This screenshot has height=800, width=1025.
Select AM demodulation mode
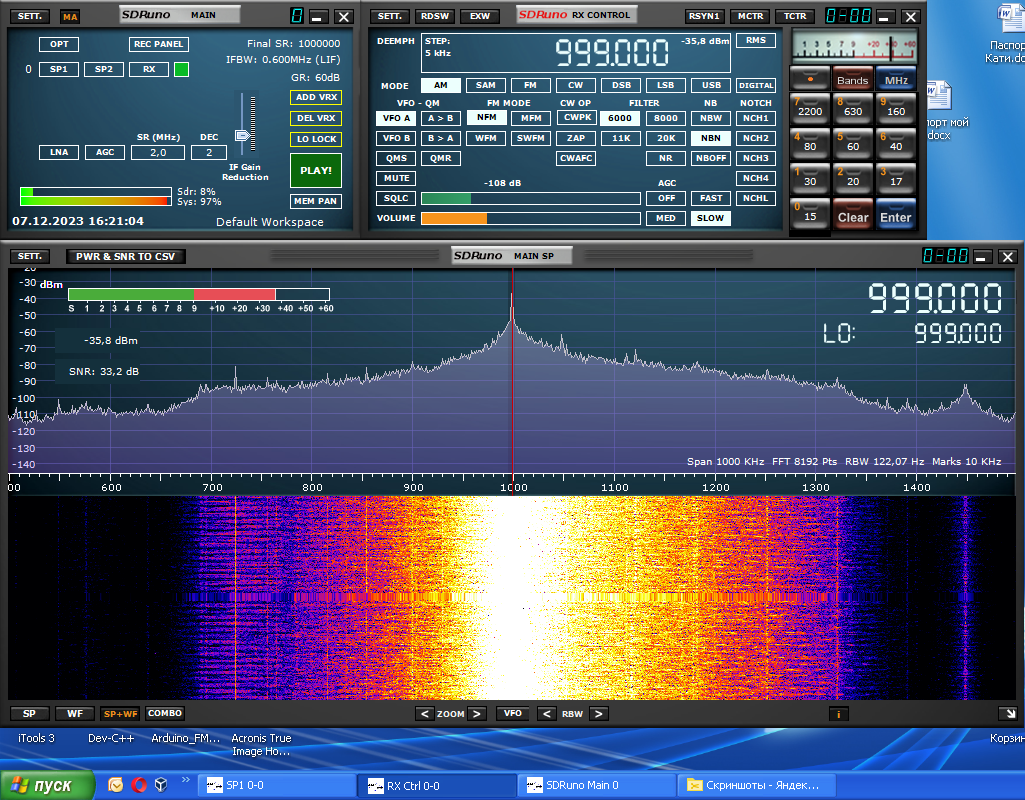click(x=441, y=85)
